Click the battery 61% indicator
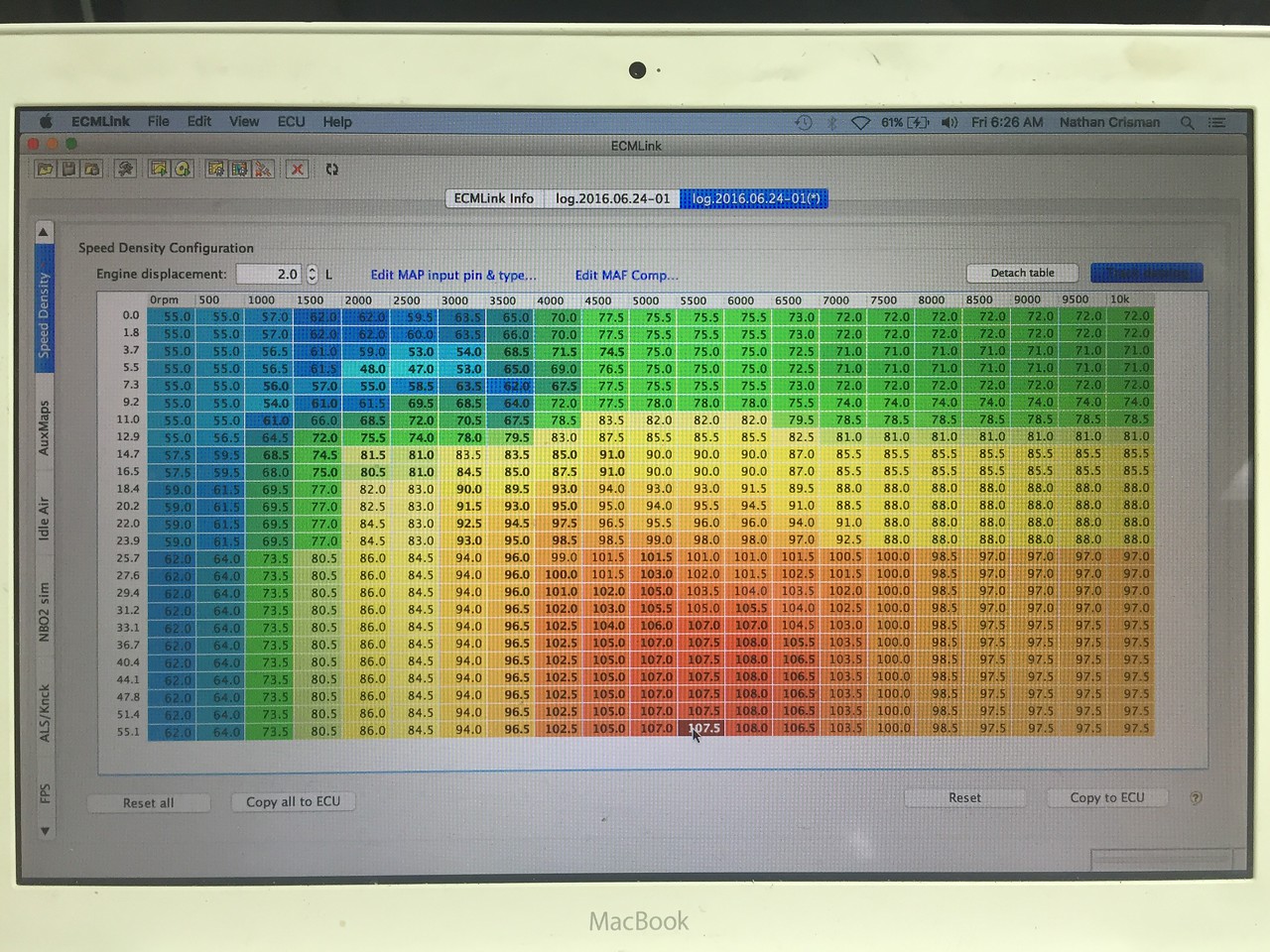1270x952 pixels. click(905, 123)
